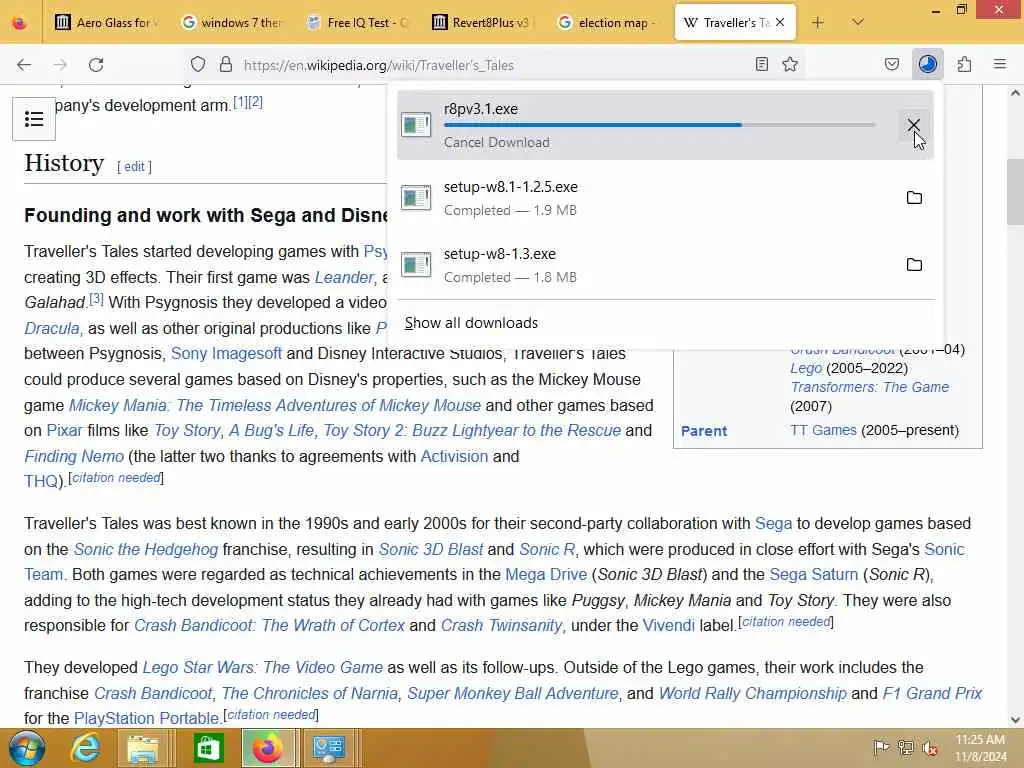Click the page vertical scrollbar thumb
Viewport: 1024px width, 768px height.
1015,191
